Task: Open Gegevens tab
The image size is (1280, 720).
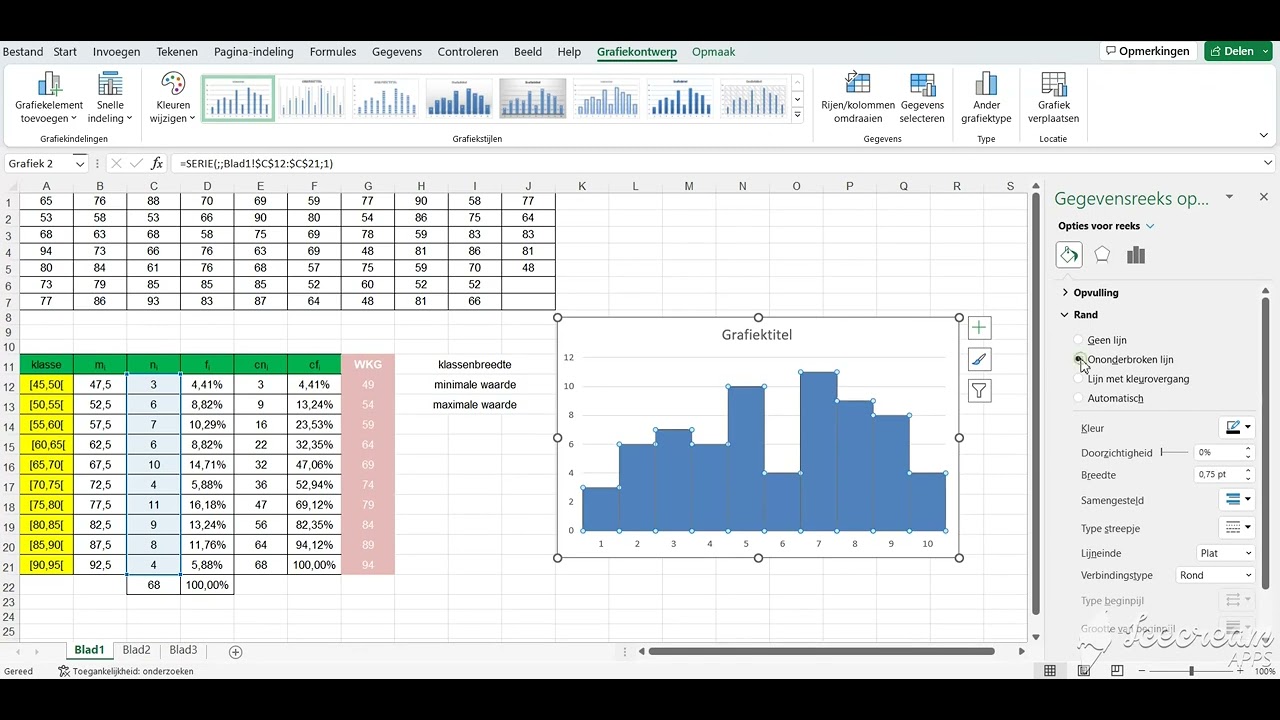Action: pos(397,52)
